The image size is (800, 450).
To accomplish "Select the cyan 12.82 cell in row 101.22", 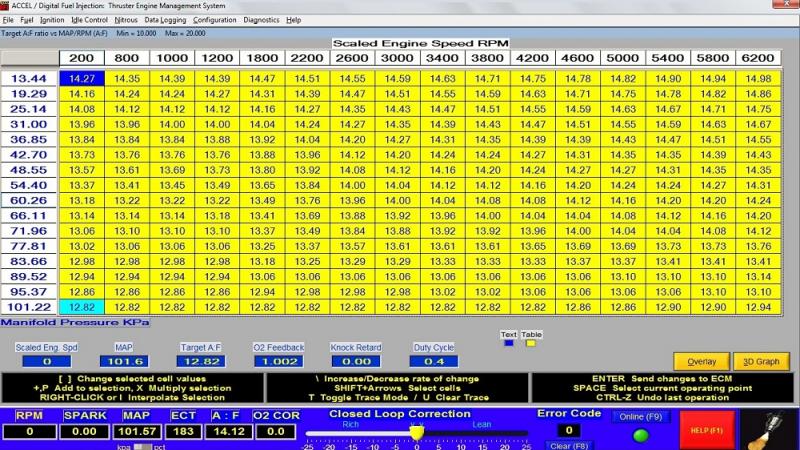I will pos(82,307).
